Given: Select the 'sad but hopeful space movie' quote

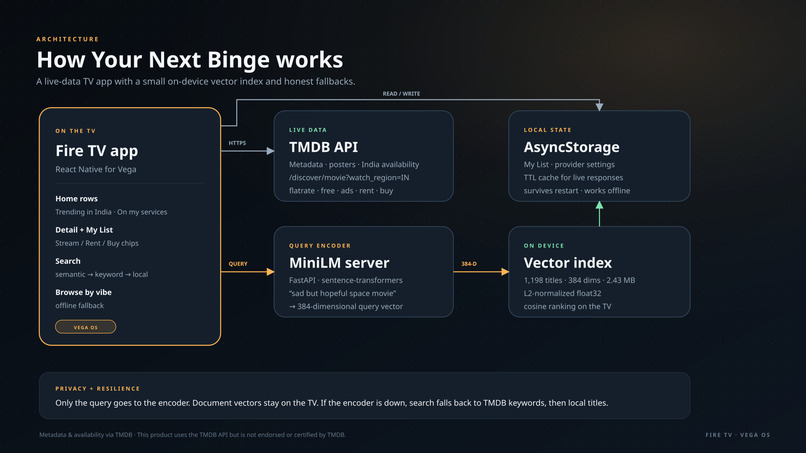Looking at the screenshot, I should 342,293.
